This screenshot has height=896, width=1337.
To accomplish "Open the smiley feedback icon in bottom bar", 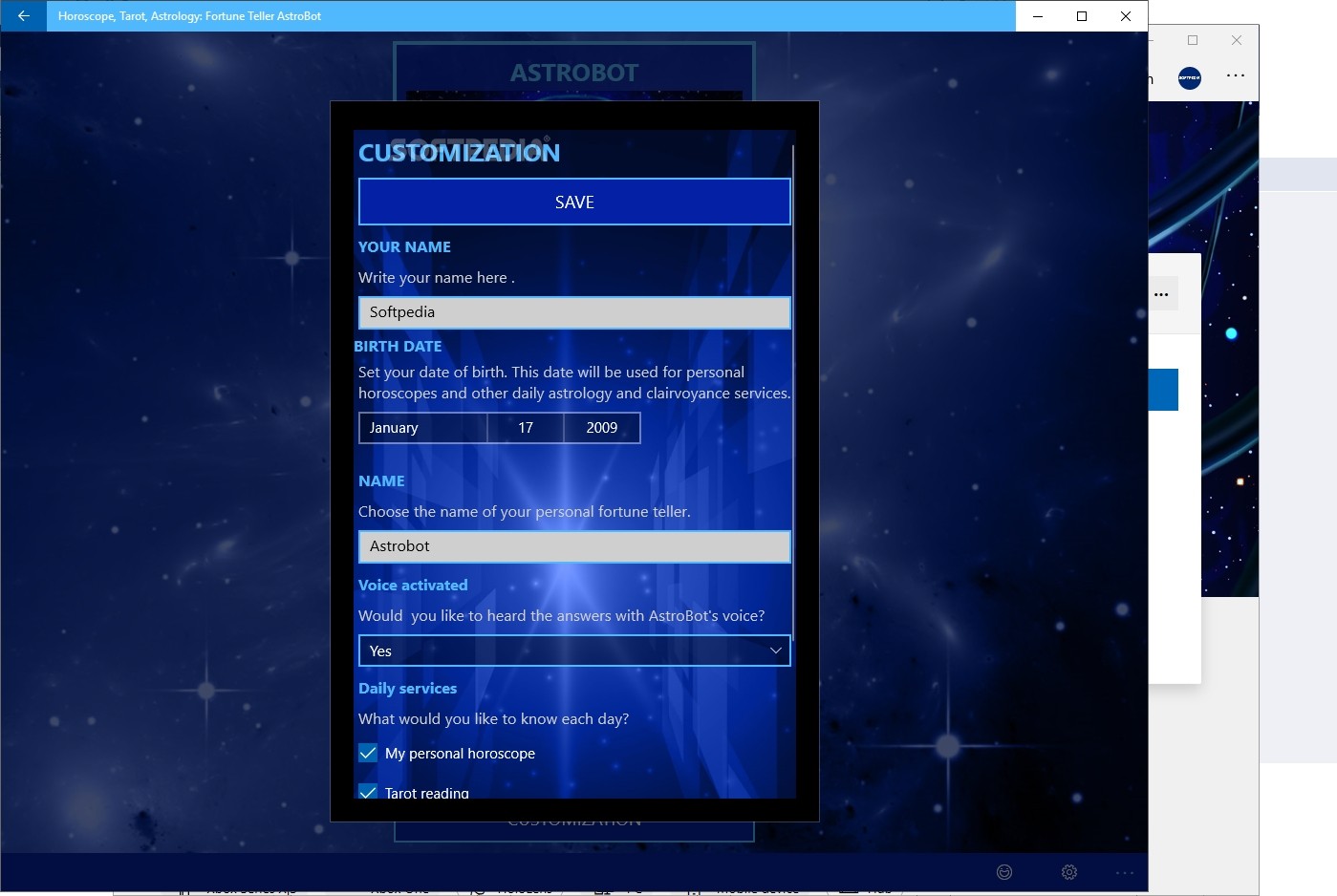I will (1004, 872).
